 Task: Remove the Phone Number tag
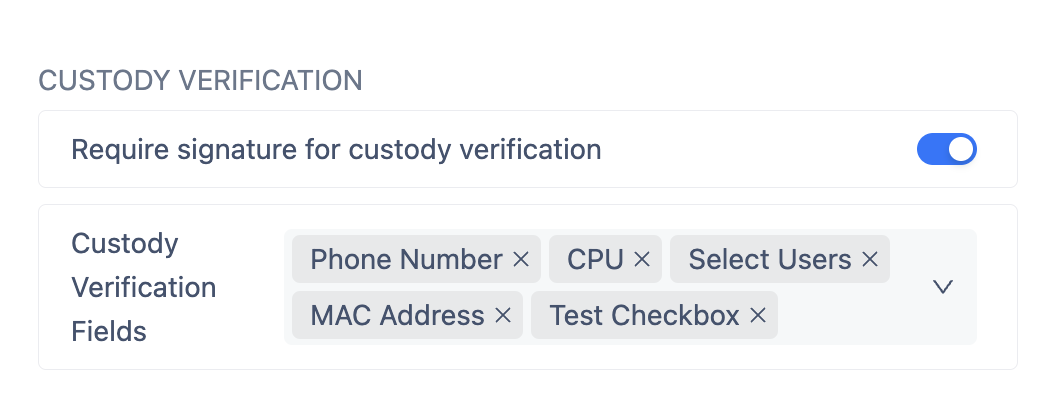(520, 260)
